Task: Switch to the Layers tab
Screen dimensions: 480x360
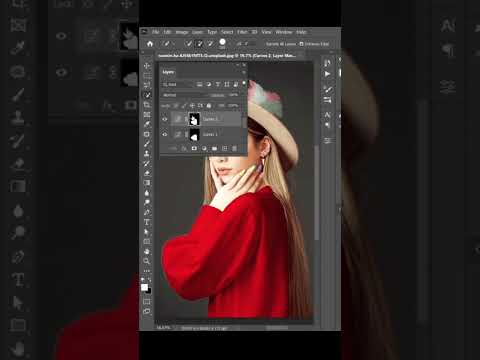Action: (168, 72)
